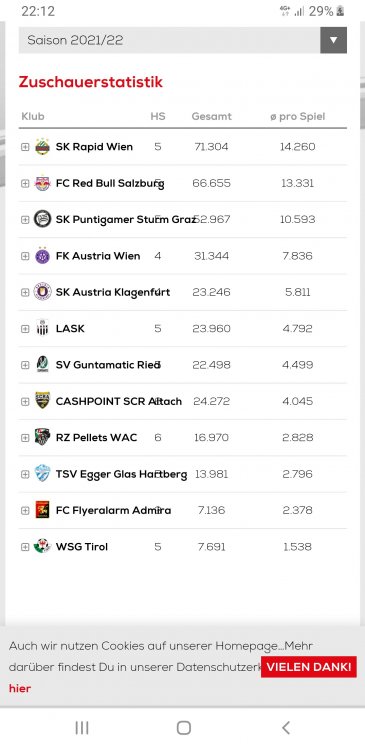Click the WSG Tirol club logo
Viewport: 365px width, 750px height.
[43, 547]
